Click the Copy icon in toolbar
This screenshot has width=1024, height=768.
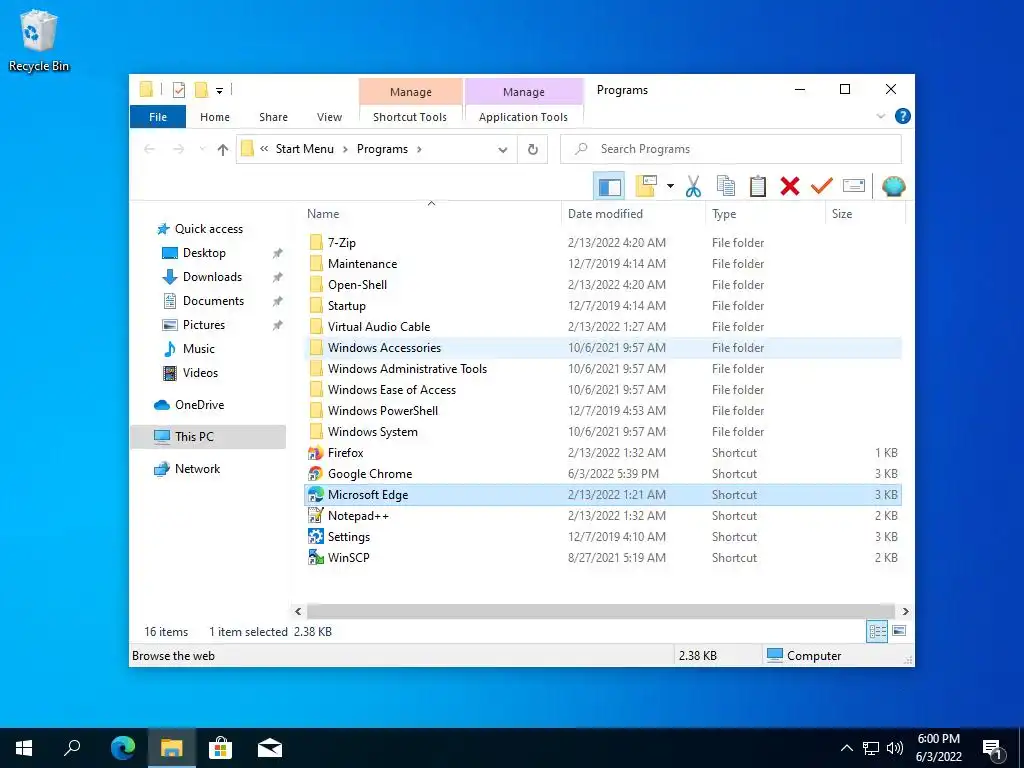pyautogui.click(x=726, y=186)
